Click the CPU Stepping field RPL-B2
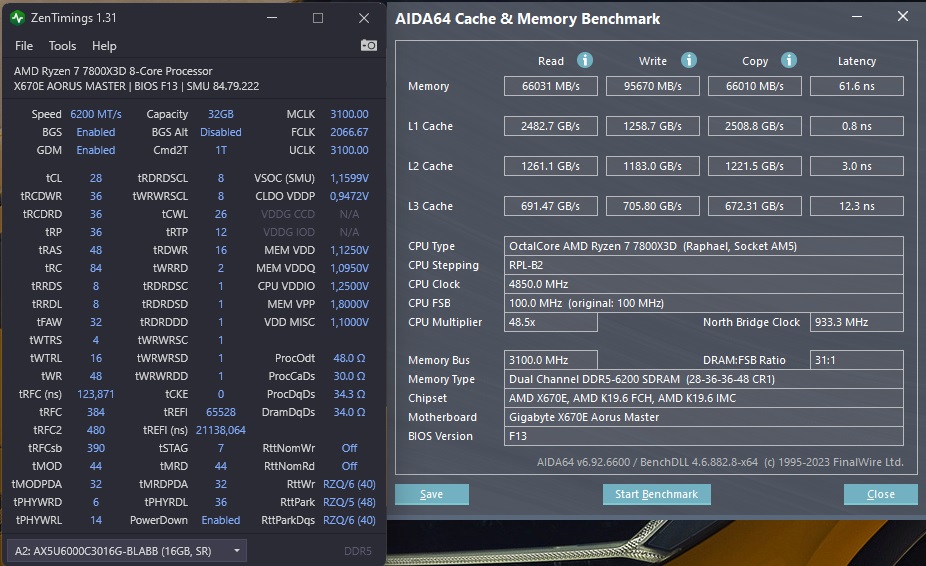Image resolution: width=926 pixels, height=566 pixels. click(x=703, y=265)
